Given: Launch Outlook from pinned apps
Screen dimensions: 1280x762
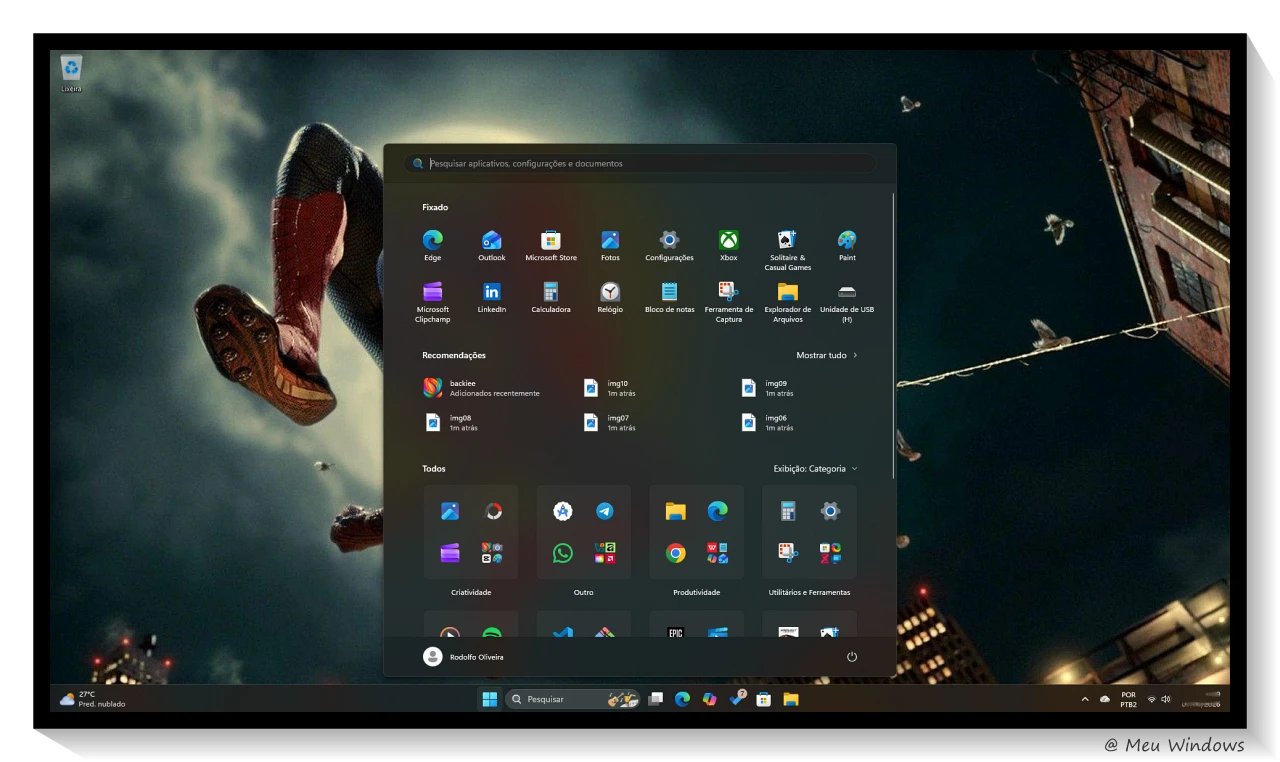Looking at the screenshot, I should click(491, 241).
